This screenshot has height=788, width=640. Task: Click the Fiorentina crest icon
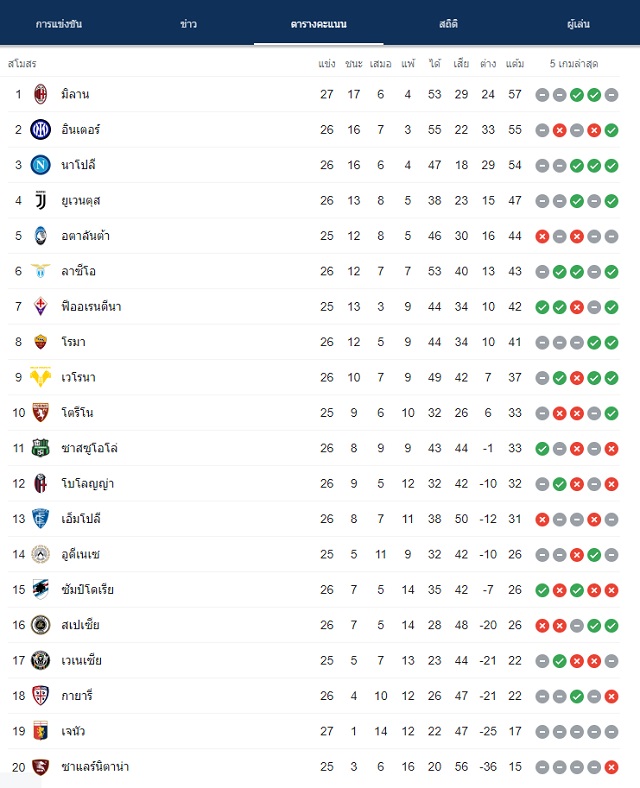41,307
